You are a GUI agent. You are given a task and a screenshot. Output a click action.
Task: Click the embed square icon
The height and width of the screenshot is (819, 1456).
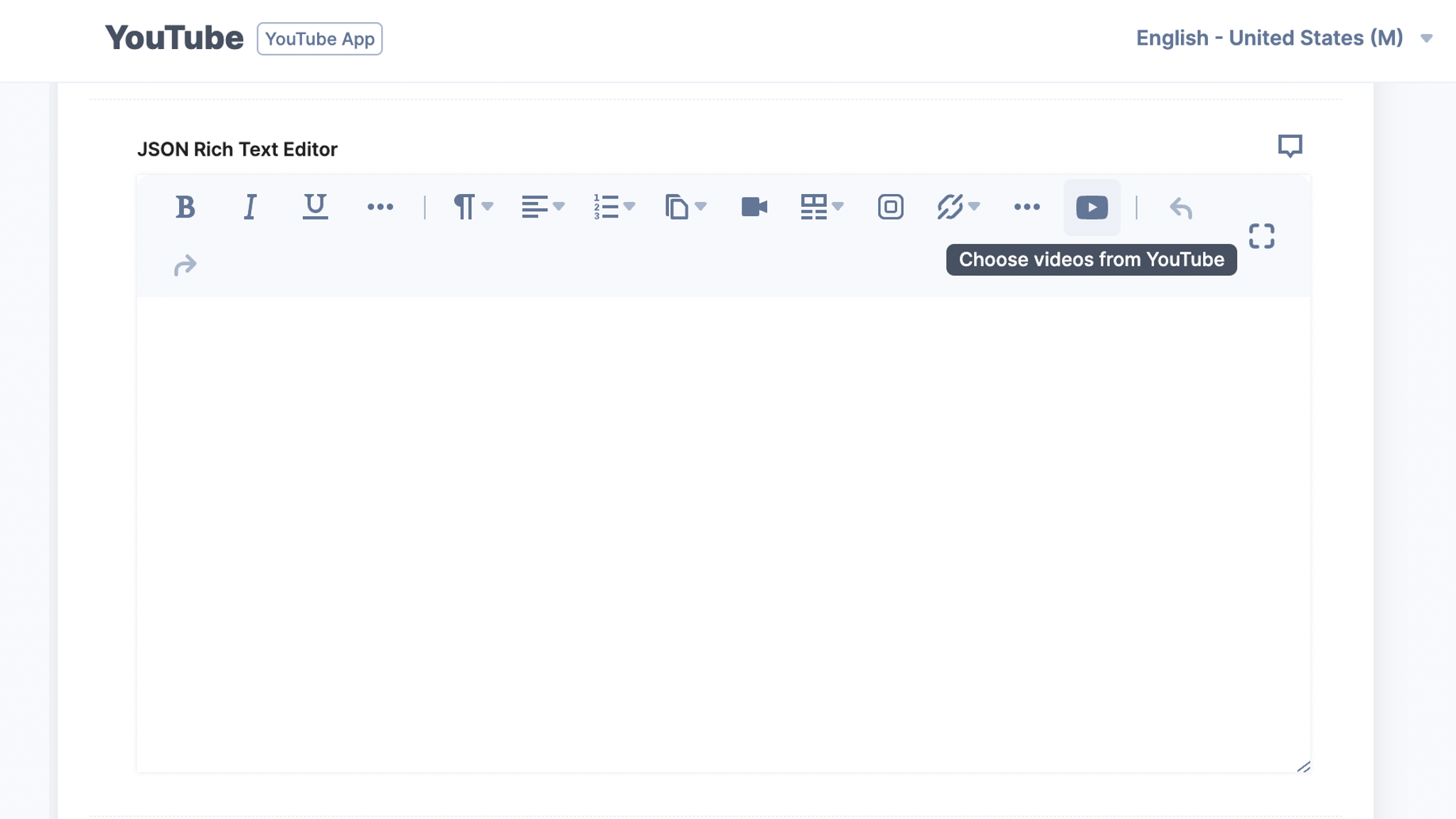pos(891,207)
